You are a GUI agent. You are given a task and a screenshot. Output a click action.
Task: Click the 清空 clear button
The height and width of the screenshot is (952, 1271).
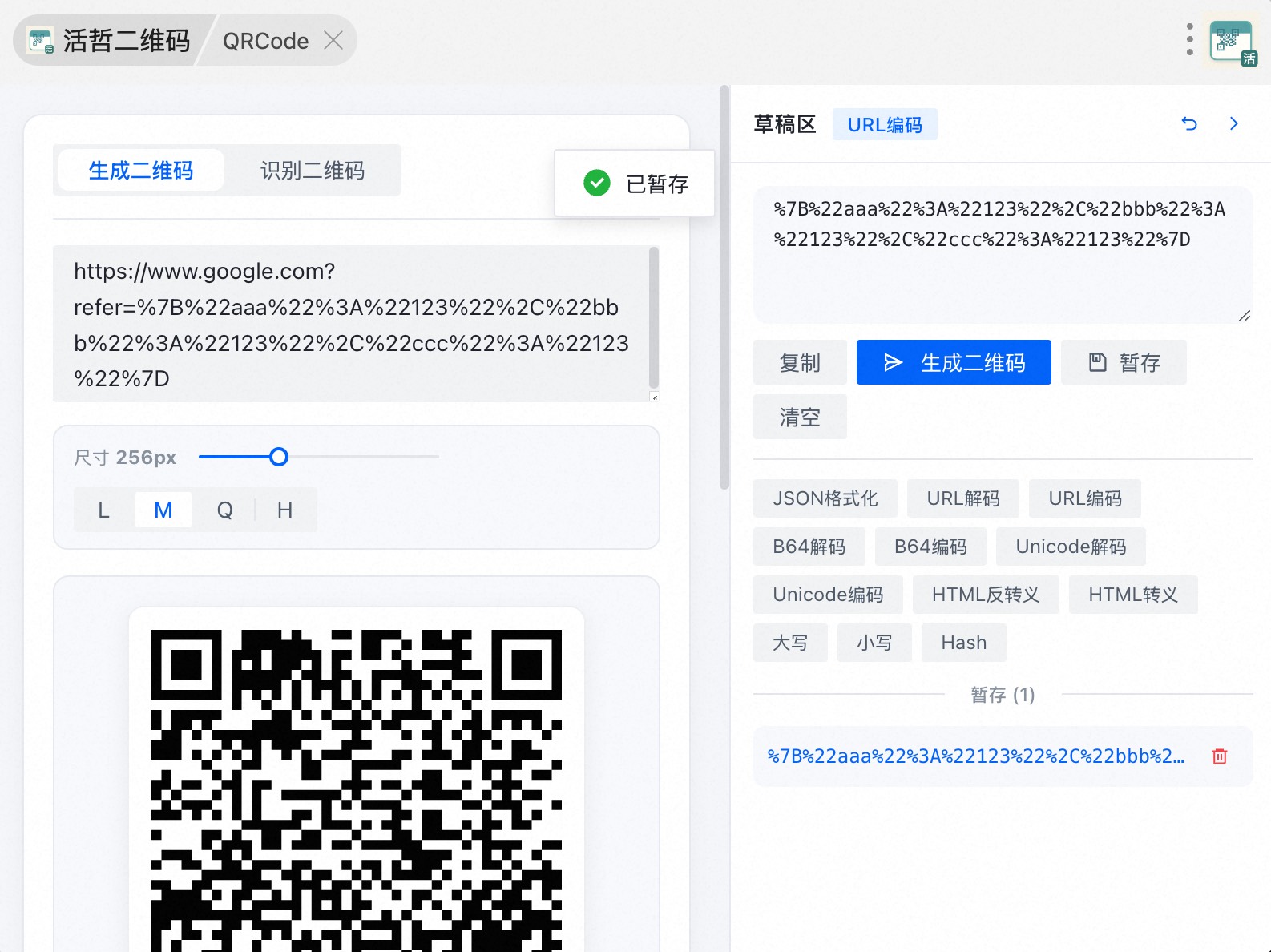[x=800, y=417]
